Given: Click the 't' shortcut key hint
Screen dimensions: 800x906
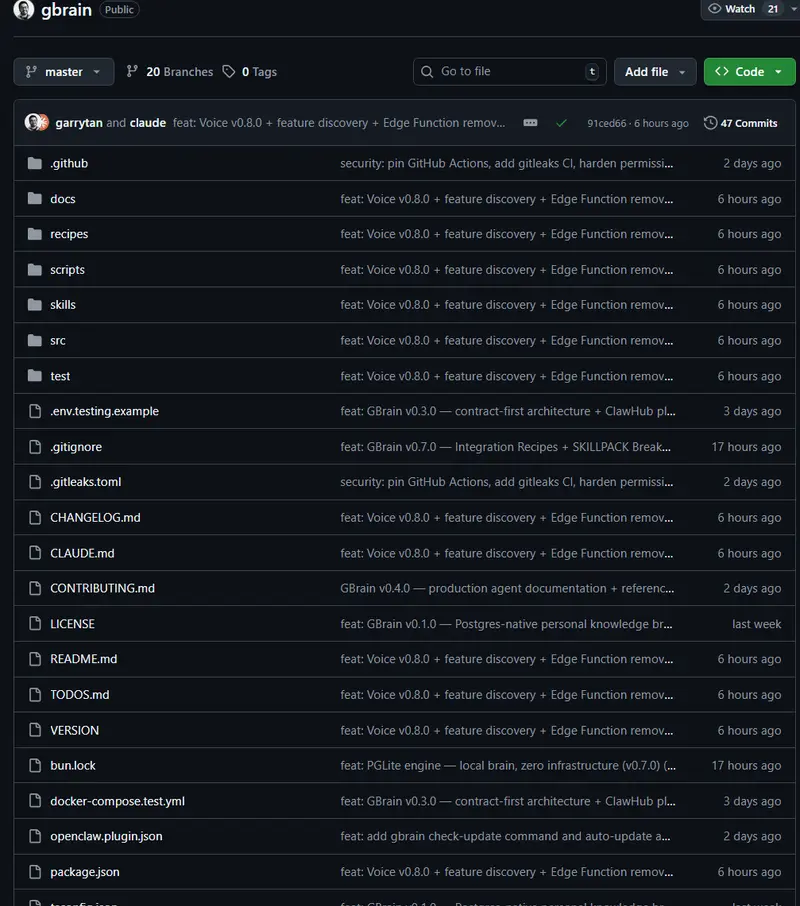Looking at the screenshot, I should (x=592, y=72).
